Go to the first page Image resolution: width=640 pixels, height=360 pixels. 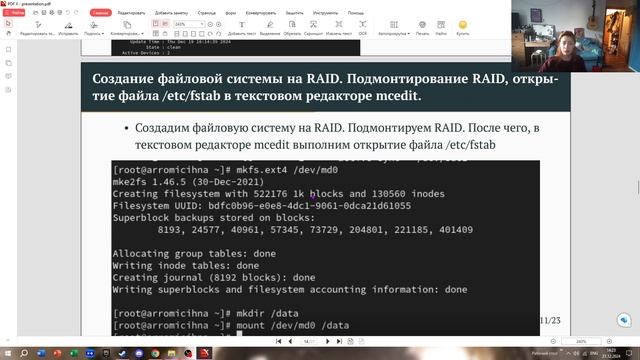pos(278,341)
